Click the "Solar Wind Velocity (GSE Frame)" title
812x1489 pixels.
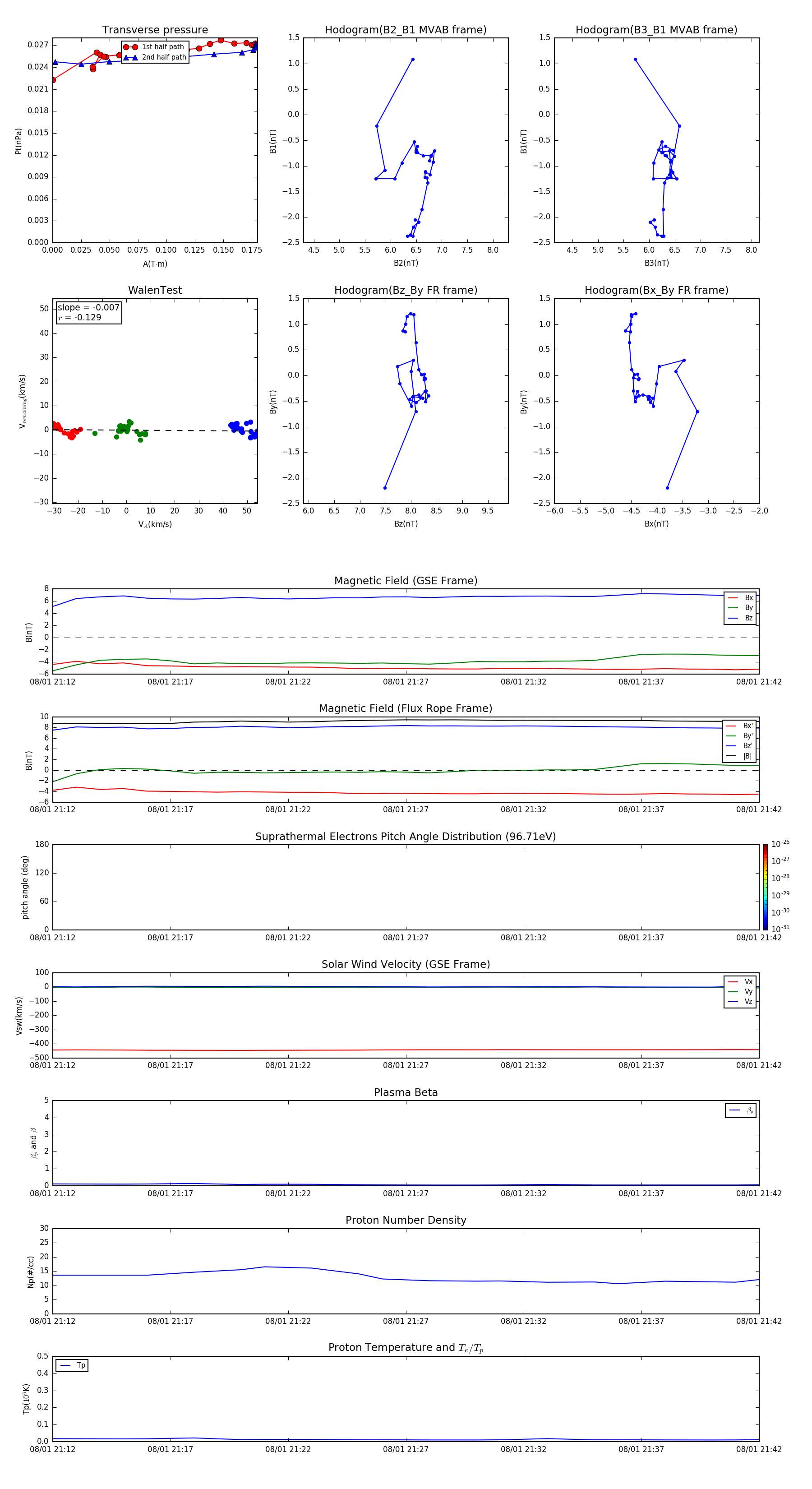tap(406, 964)
